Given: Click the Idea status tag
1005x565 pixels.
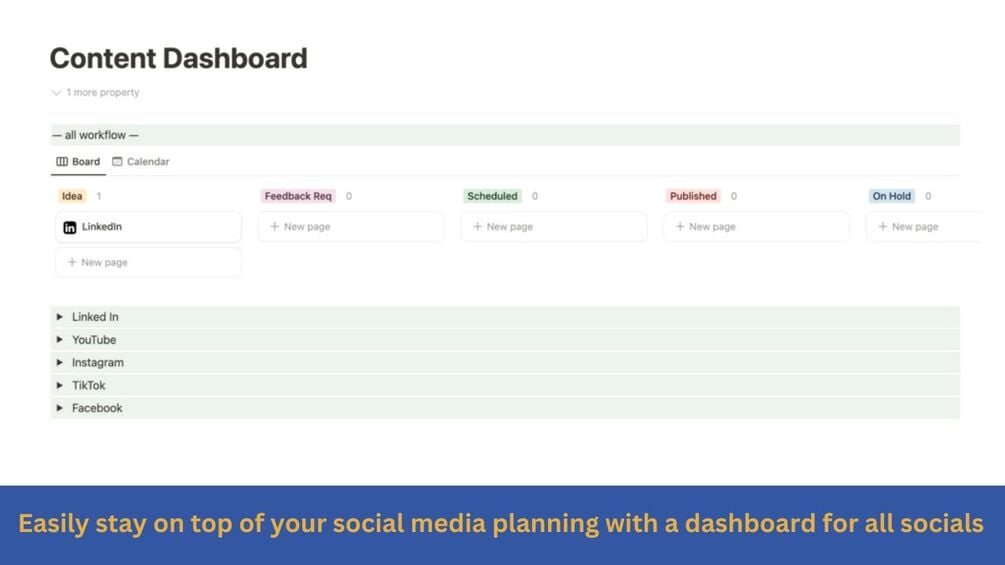Looking at the screenshot, I should point(72,196).
